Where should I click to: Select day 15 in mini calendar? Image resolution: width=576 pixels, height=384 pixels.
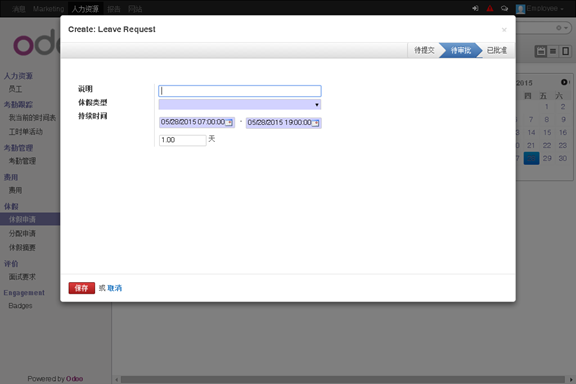click(547, 133)
